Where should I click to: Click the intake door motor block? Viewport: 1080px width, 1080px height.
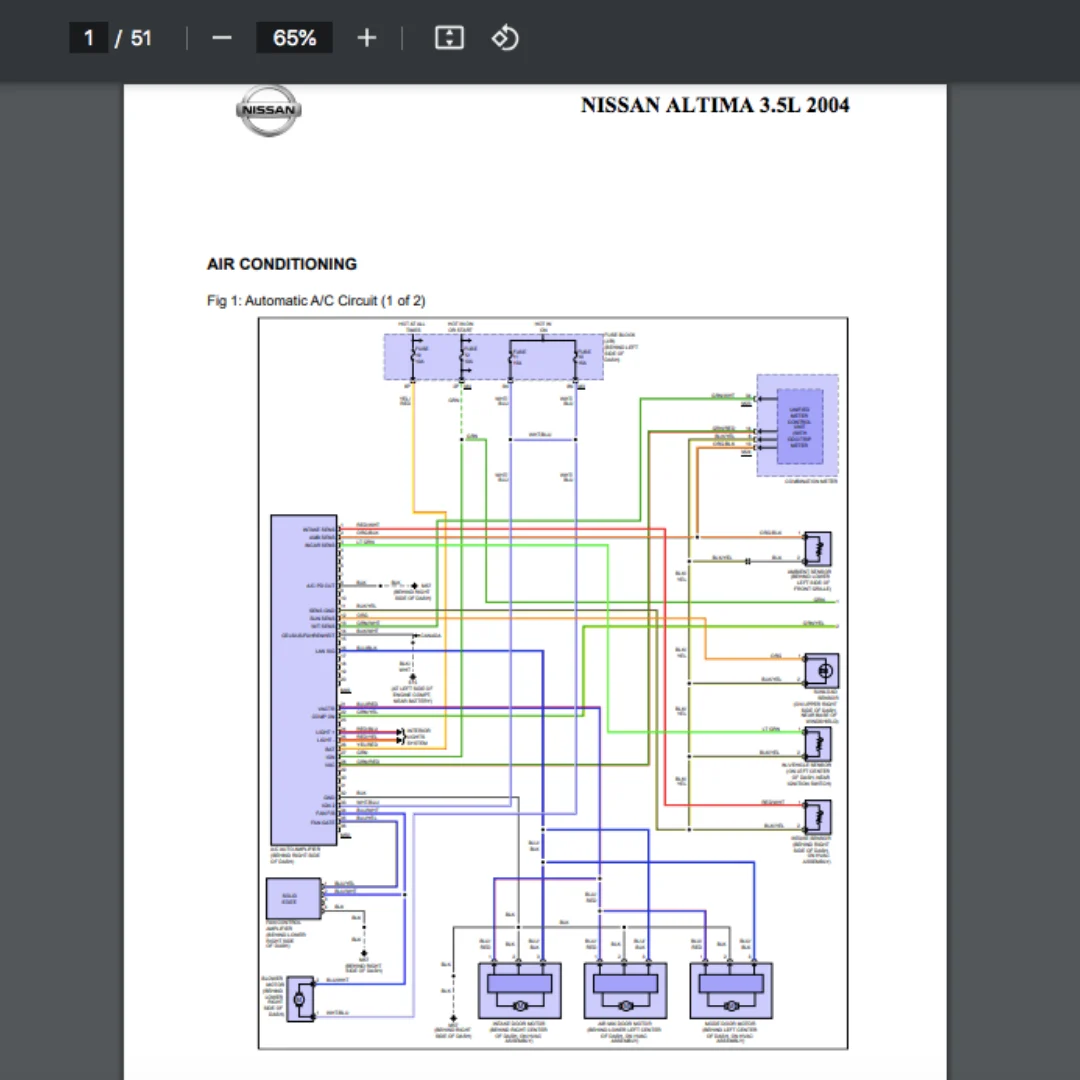pyautogui.click(x=519, y=990)
